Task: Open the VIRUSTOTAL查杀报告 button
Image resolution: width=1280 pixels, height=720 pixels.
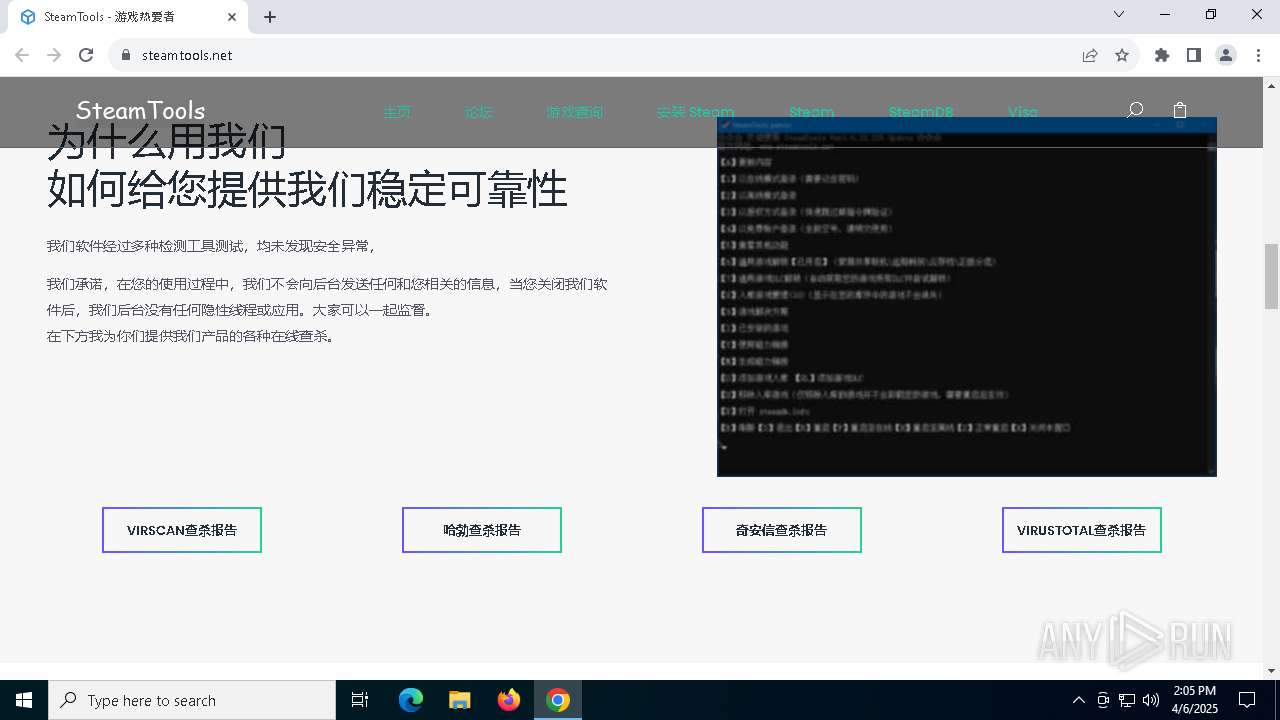Action: pos(1082,530)
